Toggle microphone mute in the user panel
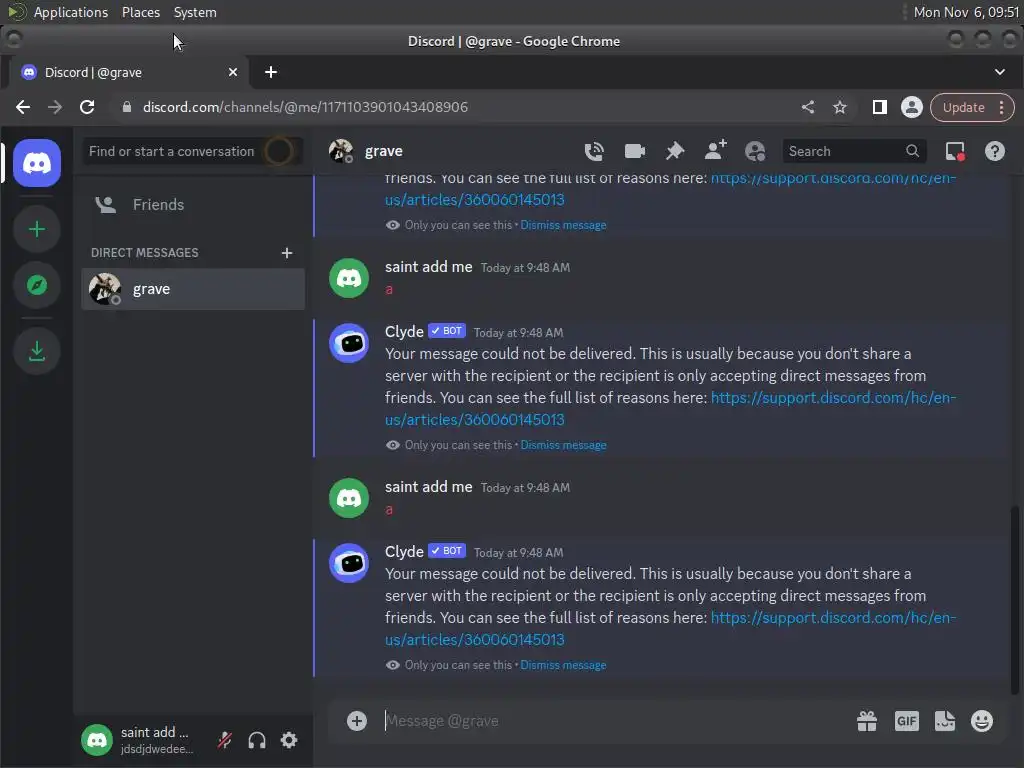1024x768 pixels. tap(225, 740)
